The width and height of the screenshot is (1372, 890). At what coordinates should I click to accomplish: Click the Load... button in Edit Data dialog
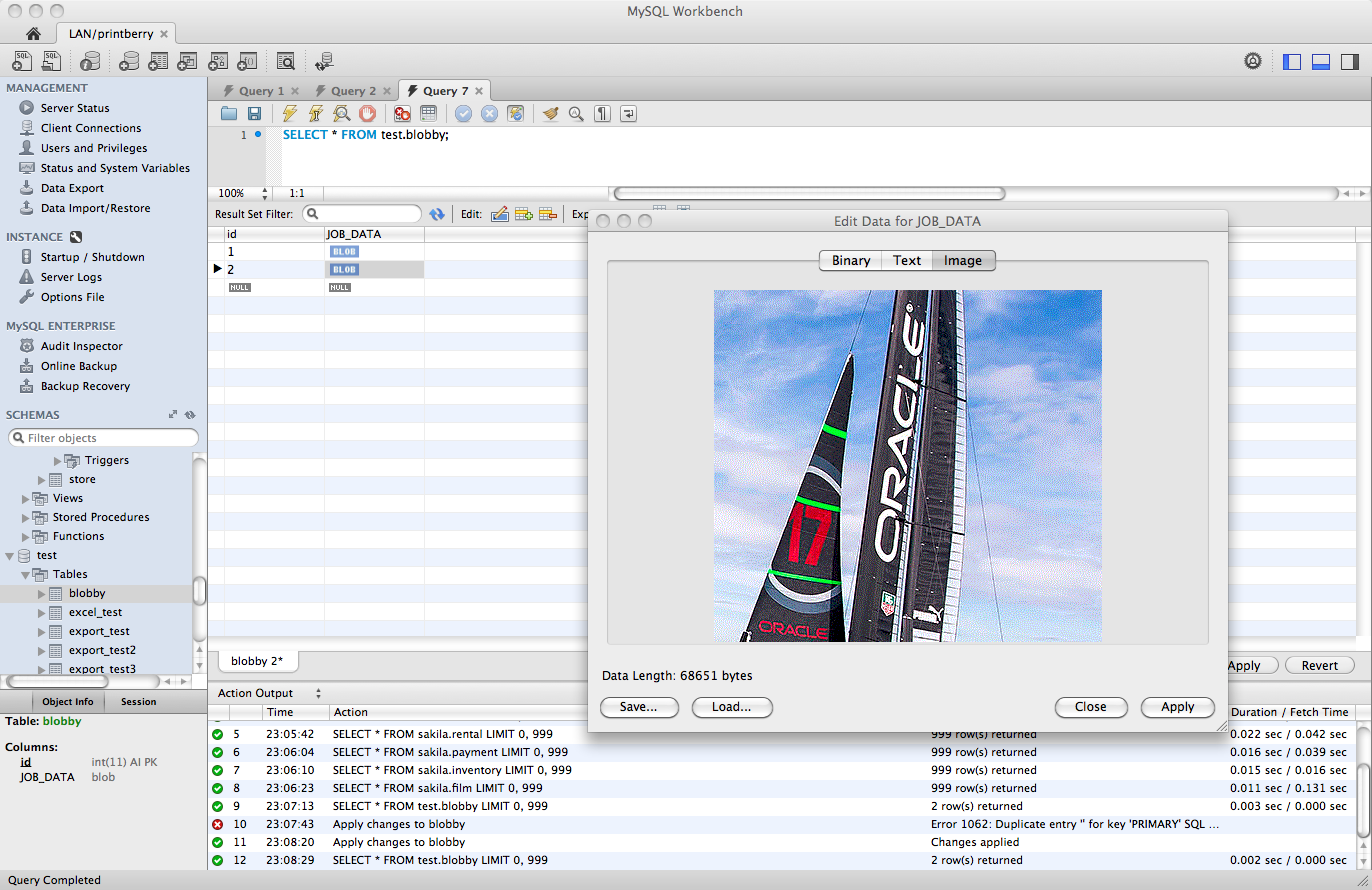coord(731,707)
